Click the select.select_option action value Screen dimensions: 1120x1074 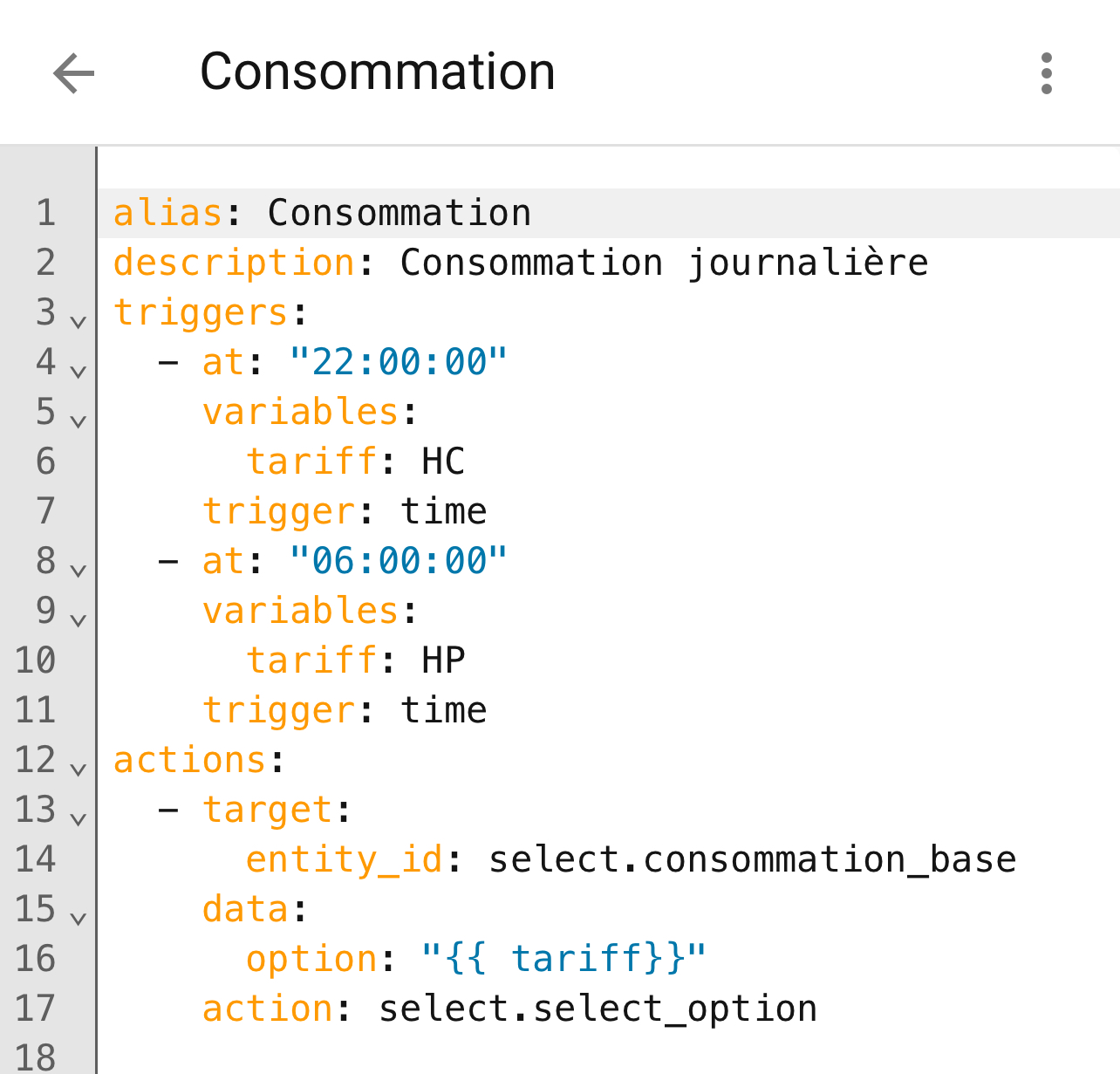tap(598, 1009)
